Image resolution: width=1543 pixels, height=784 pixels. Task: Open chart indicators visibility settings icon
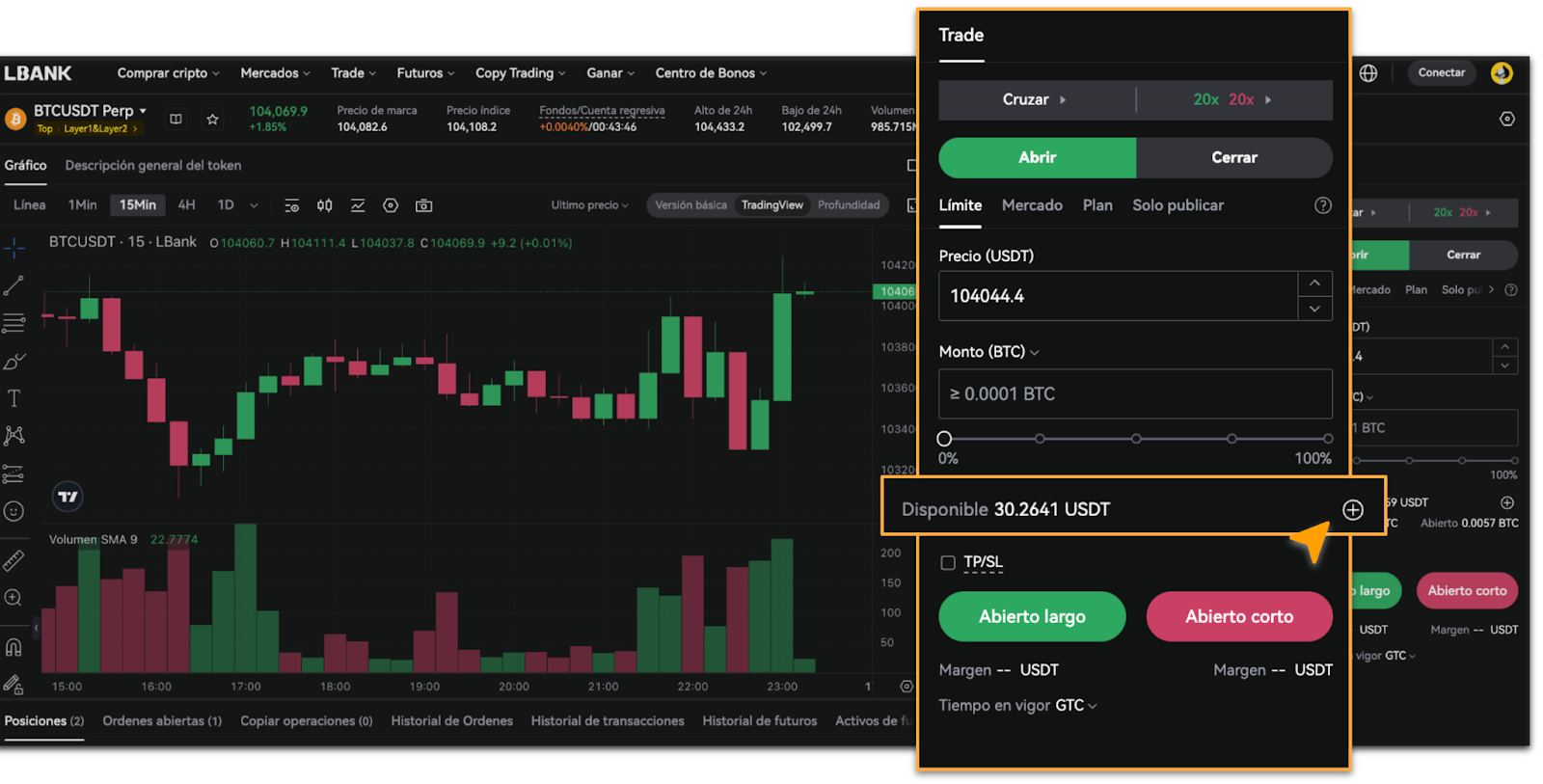point(292,205)
